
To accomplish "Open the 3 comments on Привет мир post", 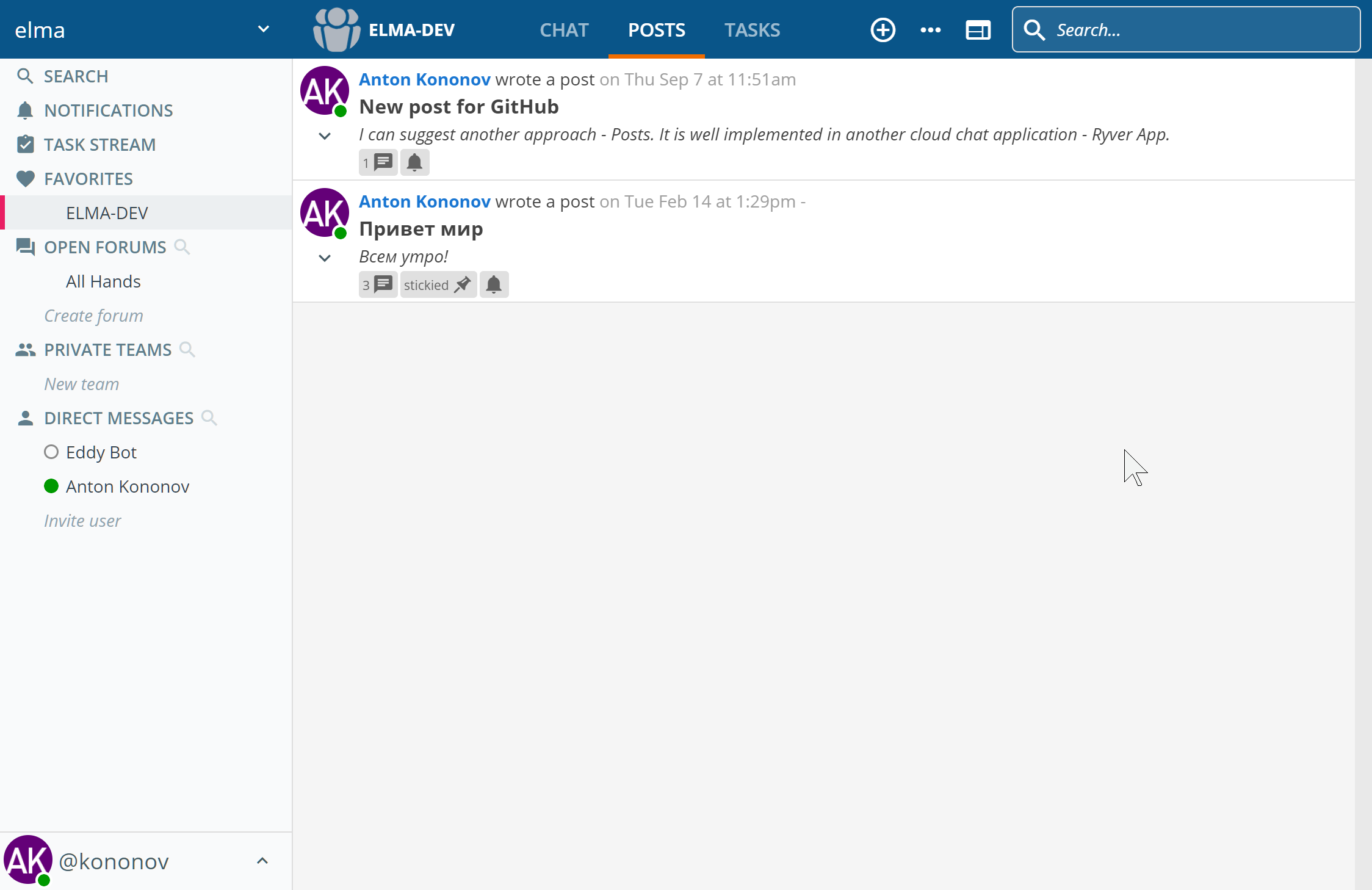I will pos(378,284).
